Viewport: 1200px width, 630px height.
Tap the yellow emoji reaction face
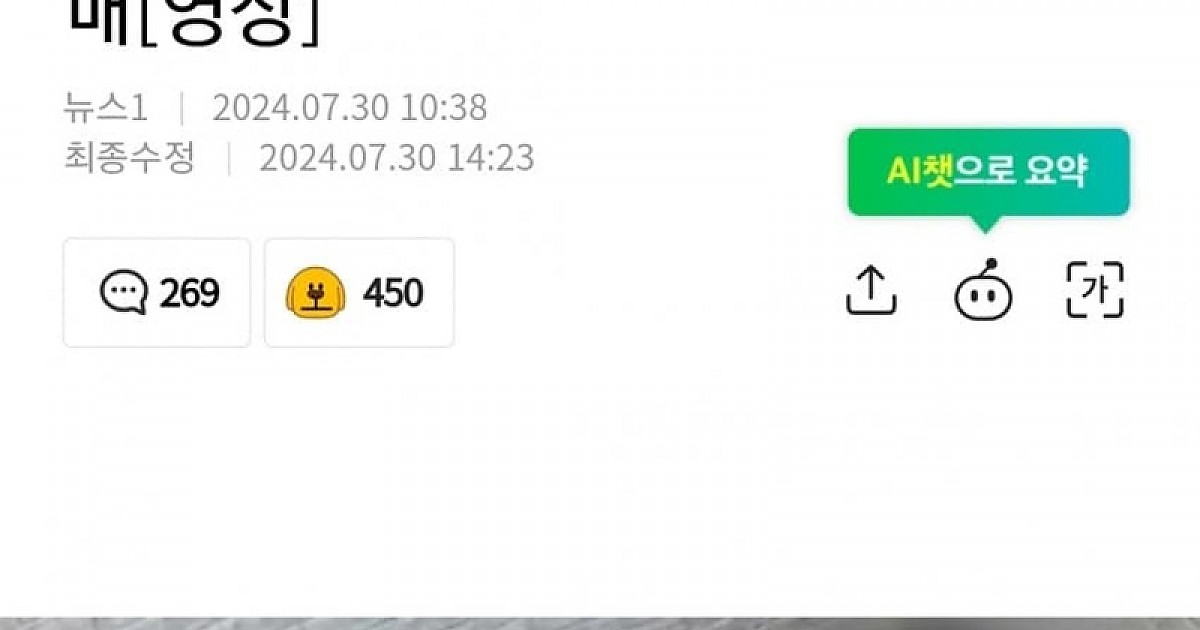[x=316, y=293]
